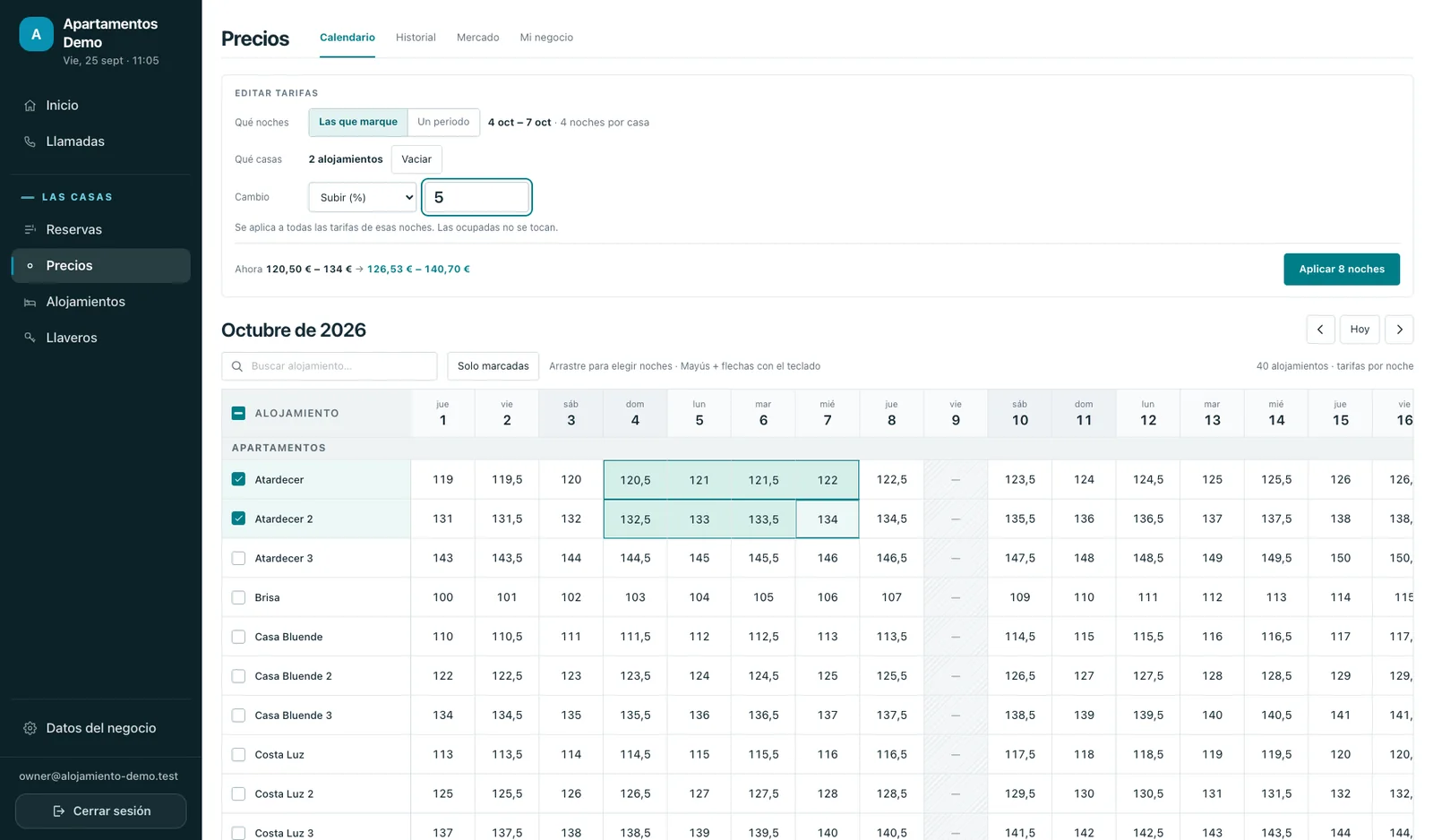Click the Hoy button
The width and height of the screenshot is (1433, 840).
point(1360,330)
